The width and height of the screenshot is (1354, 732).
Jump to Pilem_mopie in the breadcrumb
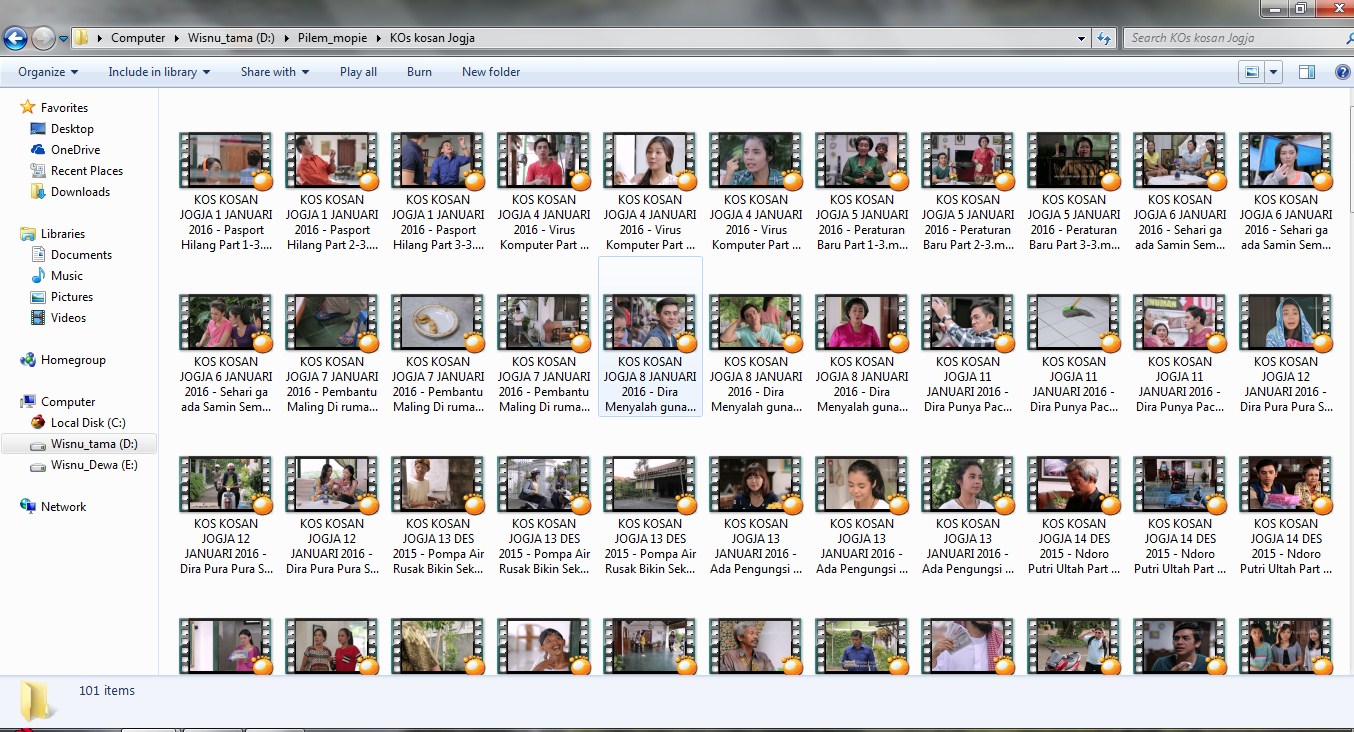pos(333,38)
